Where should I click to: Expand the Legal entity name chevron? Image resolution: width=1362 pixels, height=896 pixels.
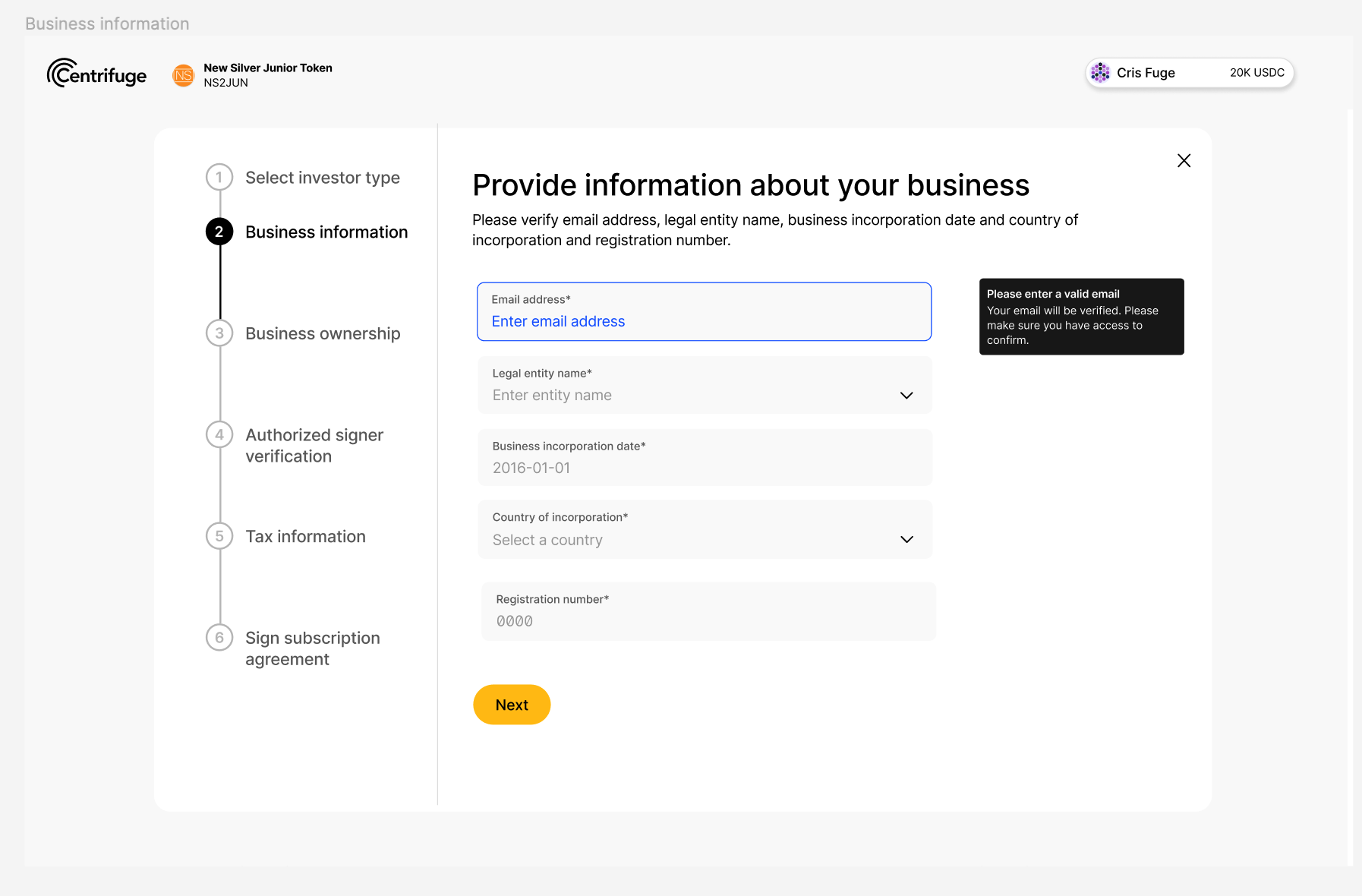coord(906,396)
